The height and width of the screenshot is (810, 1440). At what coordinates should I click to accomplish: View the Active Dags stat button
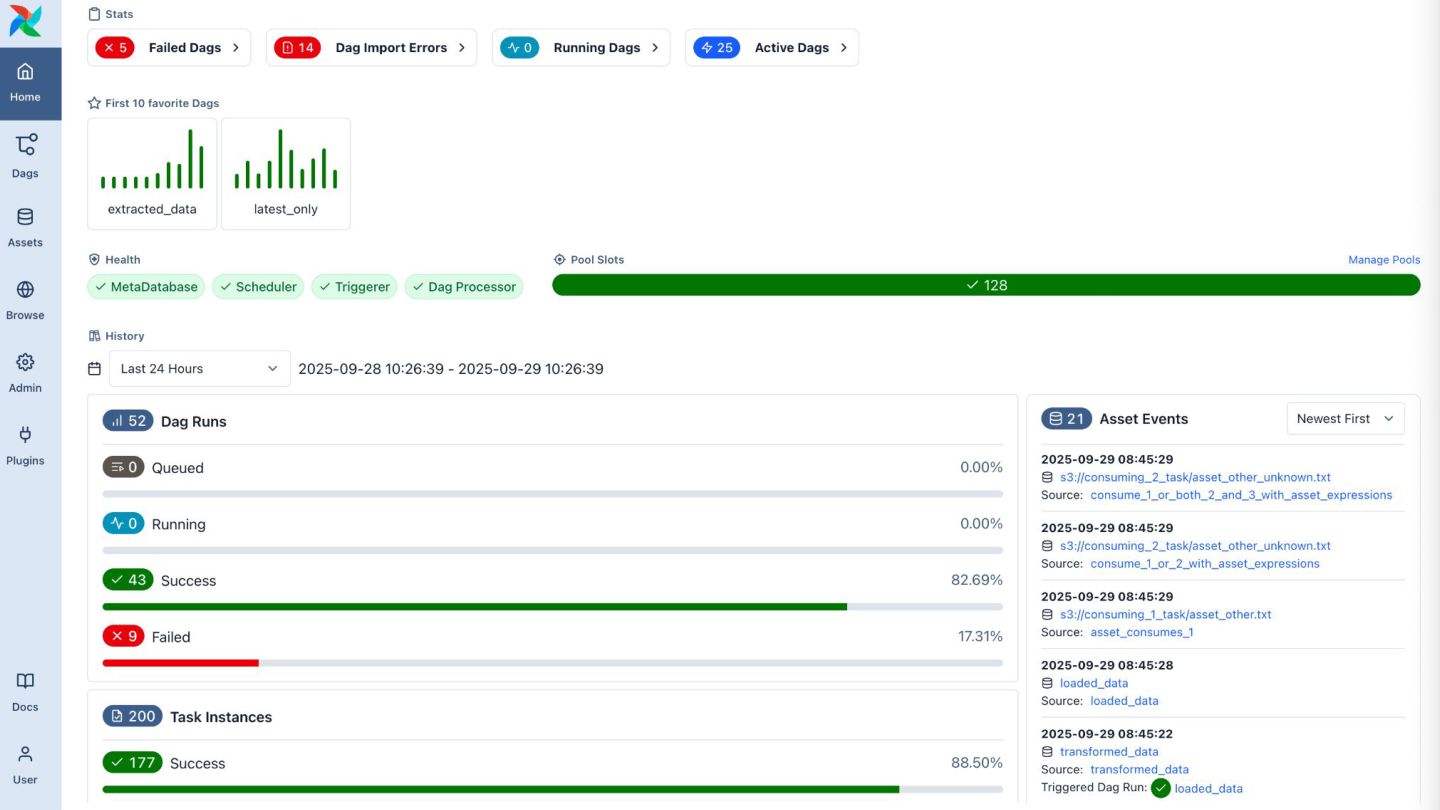[771, 48]
